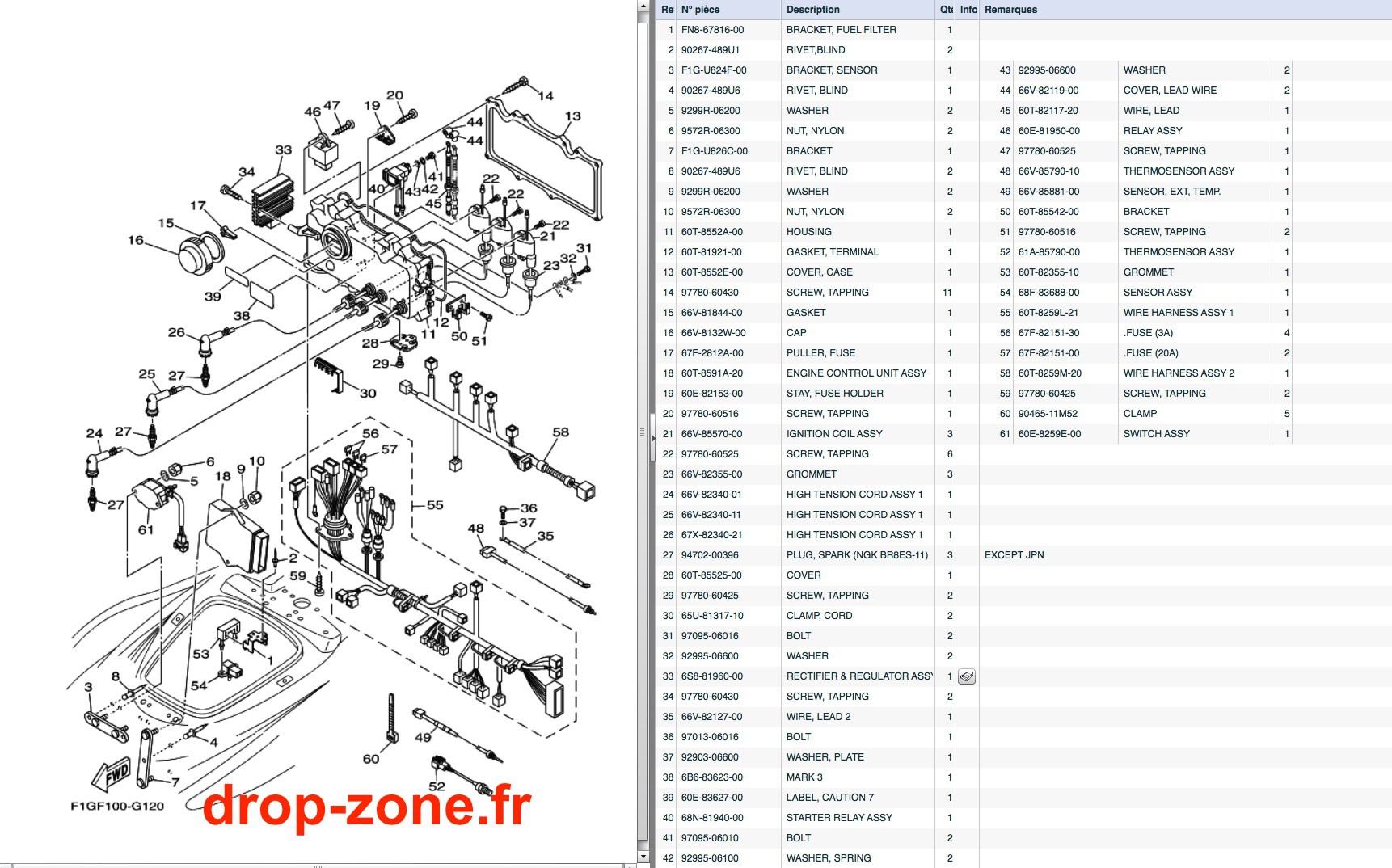
Task: Select WIRE HARNESS ASSY 1 entry
Action: [1178, 313]
